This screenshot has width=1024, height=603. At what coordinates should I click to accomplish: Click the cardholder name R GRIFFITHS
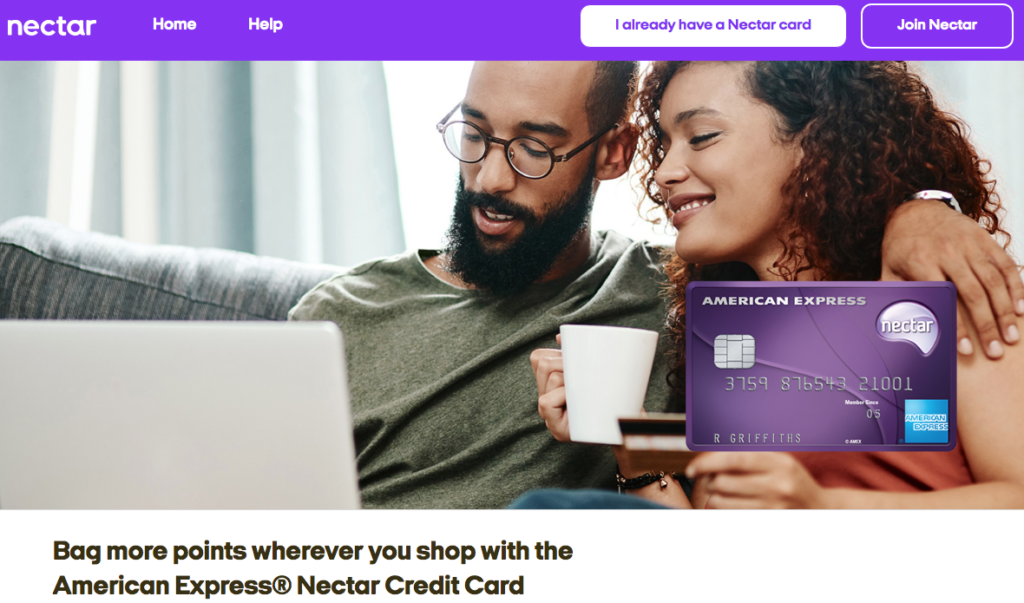click(x=758, y=438)
